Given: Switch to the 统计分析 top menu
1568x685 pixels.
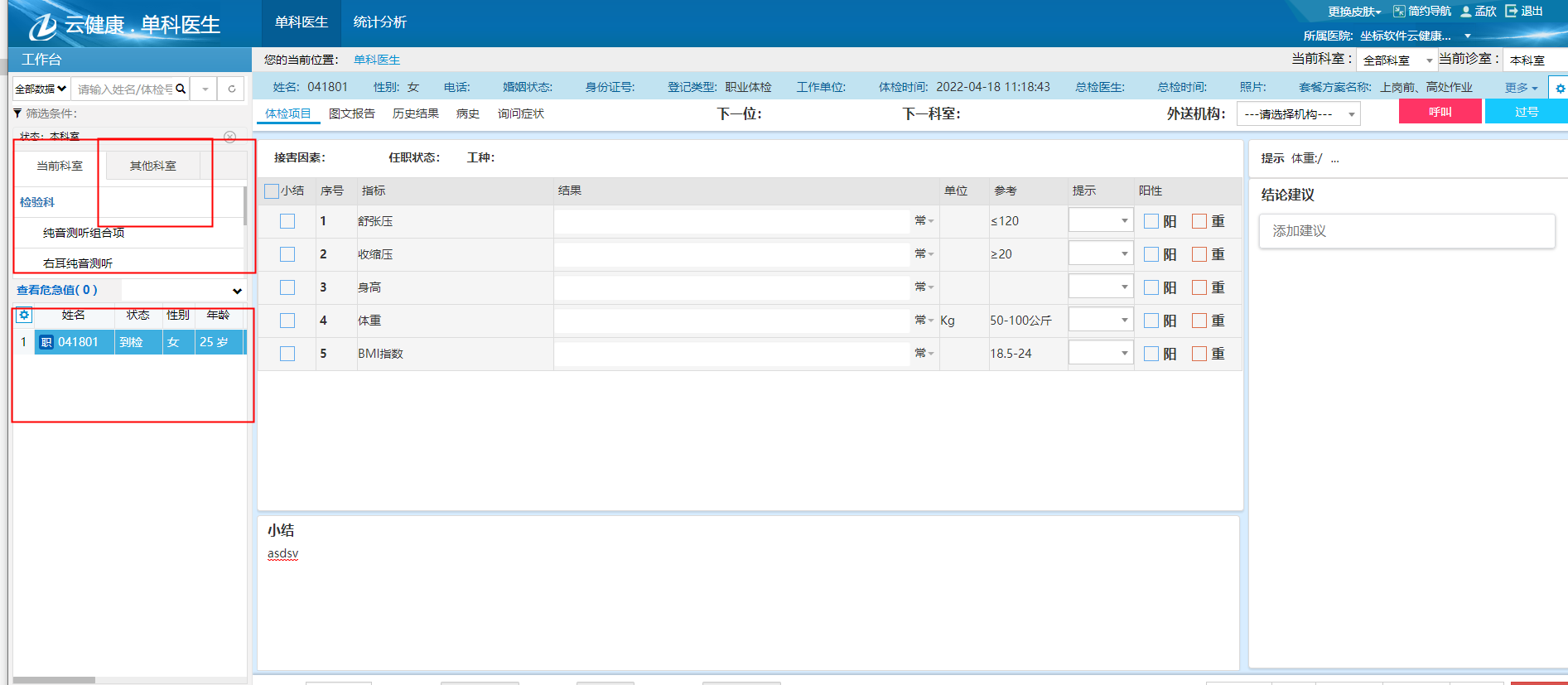Looking at the screenshot, I should pyautogui.click(x=379, y=22).
